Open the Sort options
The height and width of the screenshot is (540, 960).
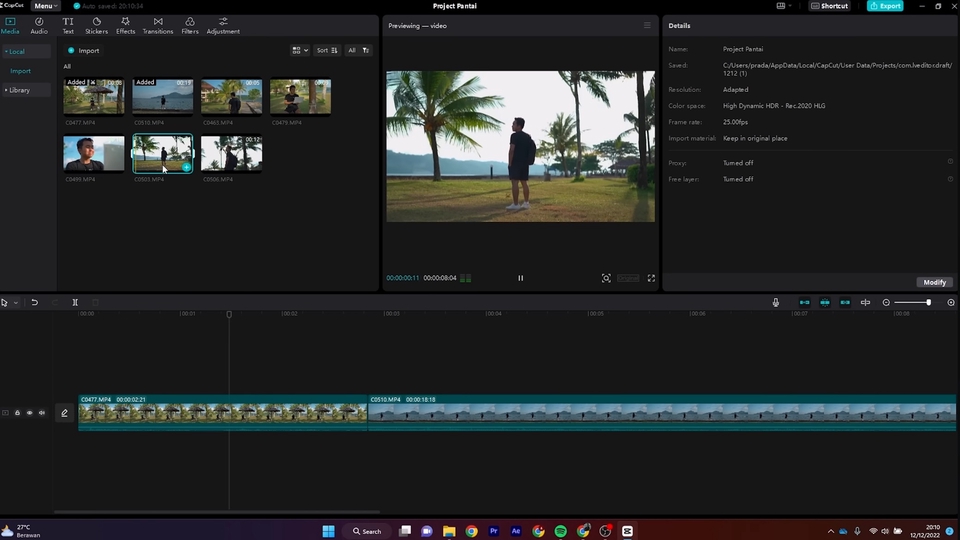tap(327, 50)
